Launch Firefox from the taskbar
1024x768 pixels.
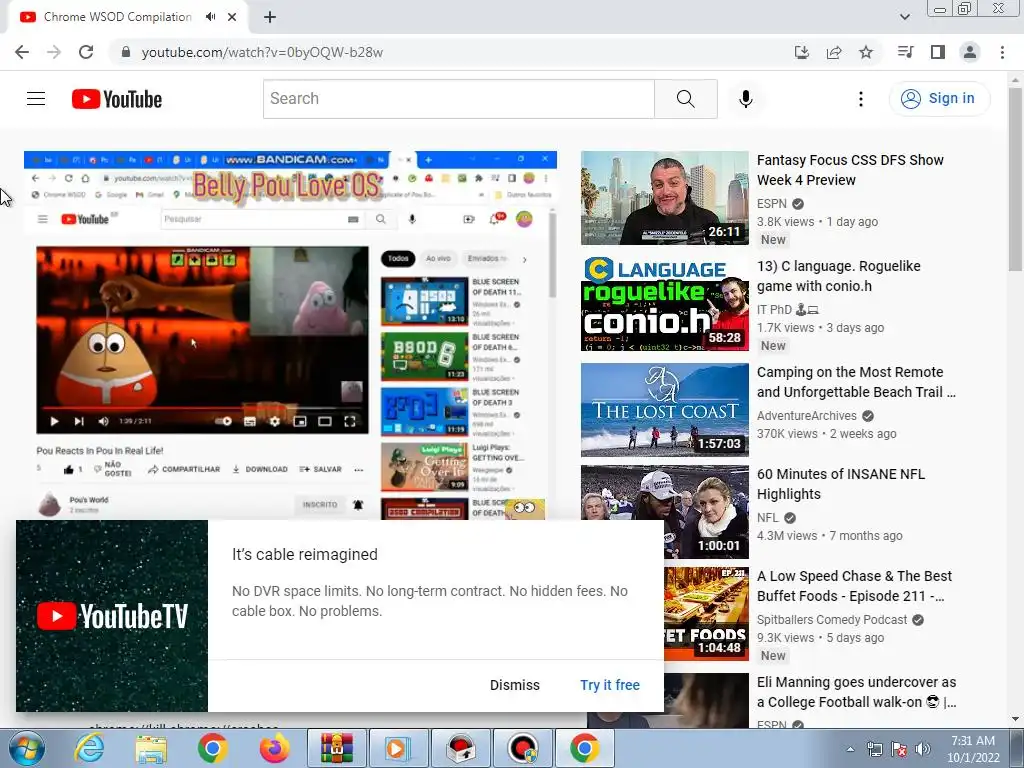(x=274, y=748)
